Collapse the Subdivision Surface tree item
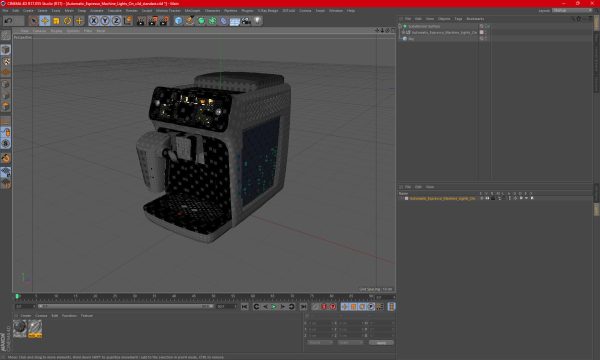This screenshot has width=600, height=360. tap(400, 26)
